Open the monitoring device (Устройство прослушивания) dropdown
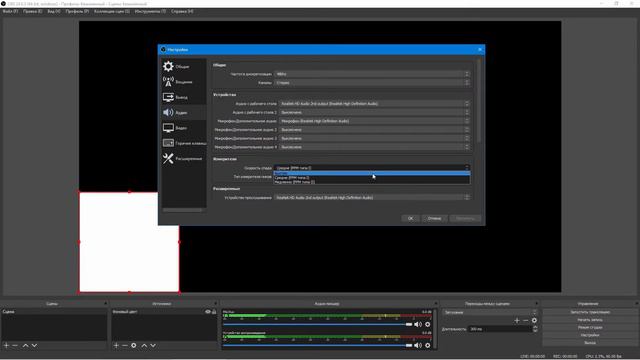Image resolution: width=640 pixels, height=360 pixels. [372, 198]
